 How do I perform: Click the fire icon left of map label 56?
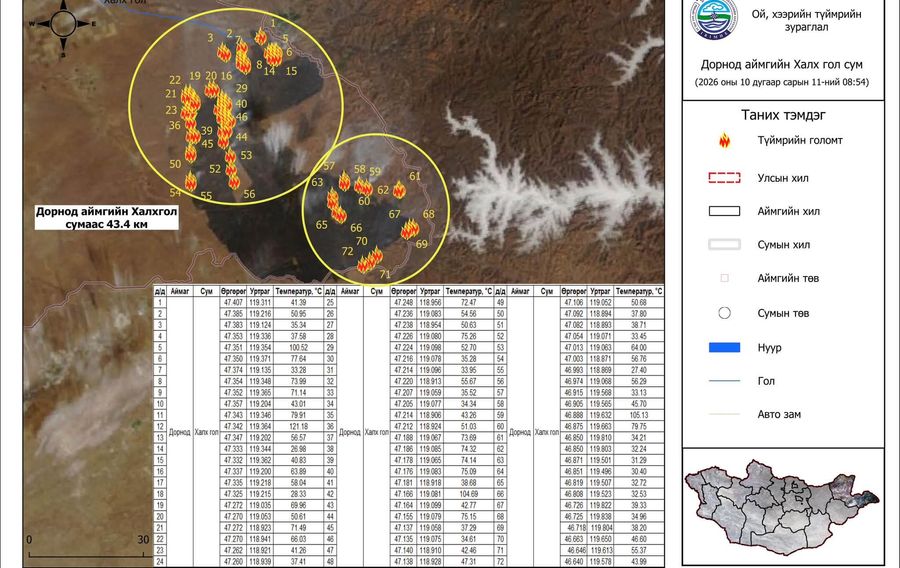[x=234, y=181]
